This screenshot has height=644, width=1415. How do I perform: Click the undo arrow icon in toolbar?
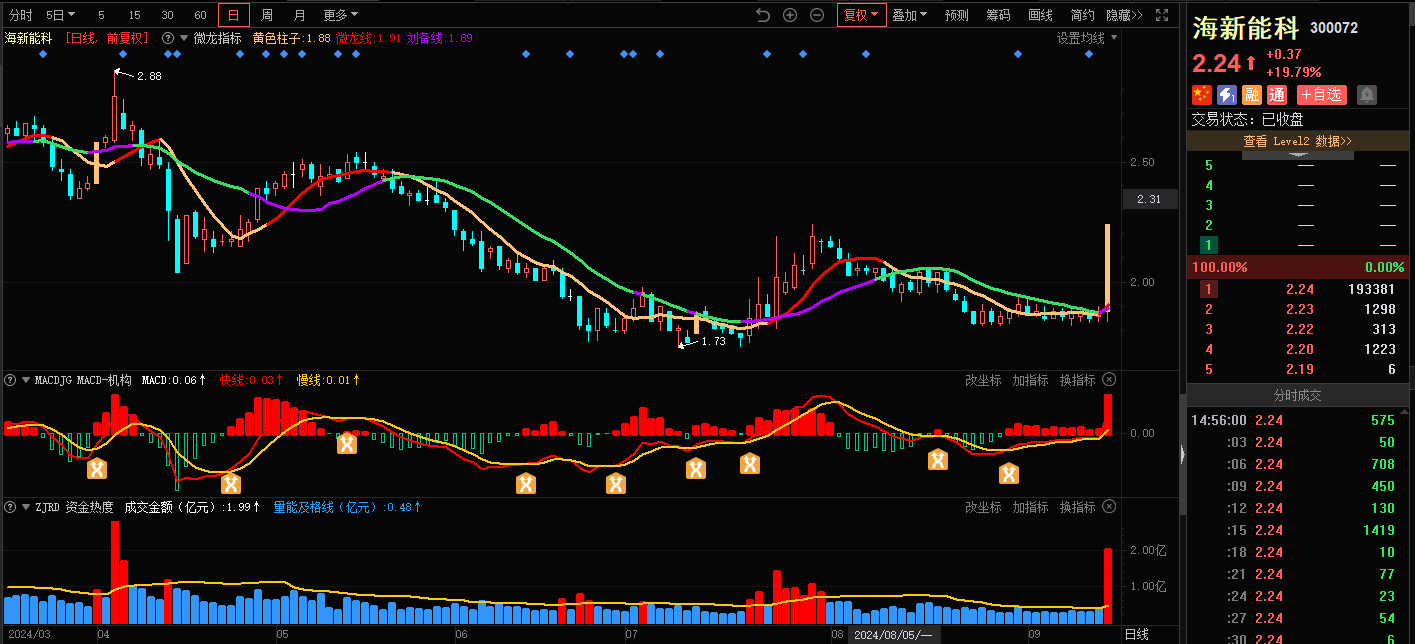coord(763,15)
